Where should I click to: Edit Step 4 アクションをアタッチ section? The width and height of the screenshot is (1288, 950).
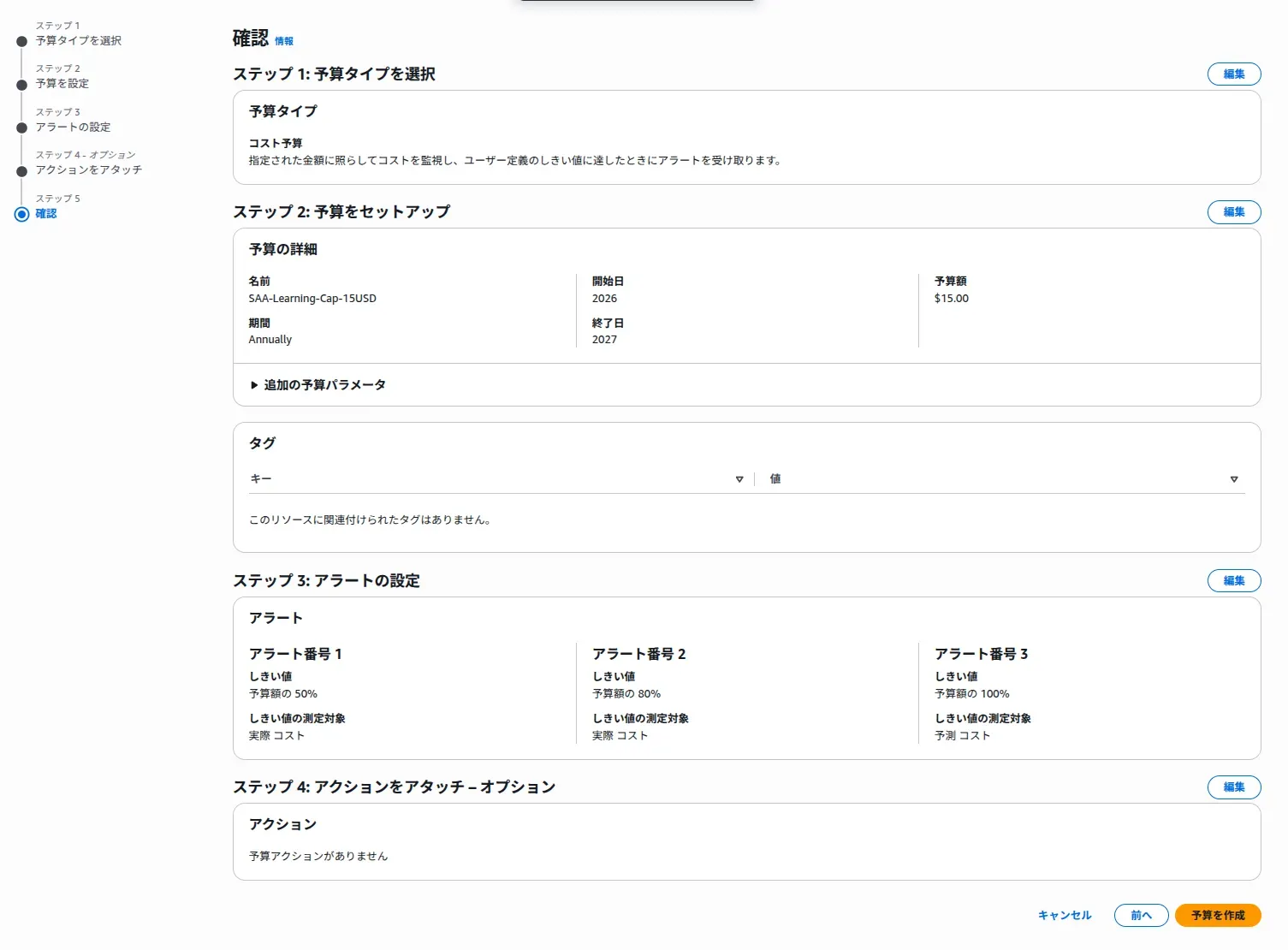(1234, 787)
